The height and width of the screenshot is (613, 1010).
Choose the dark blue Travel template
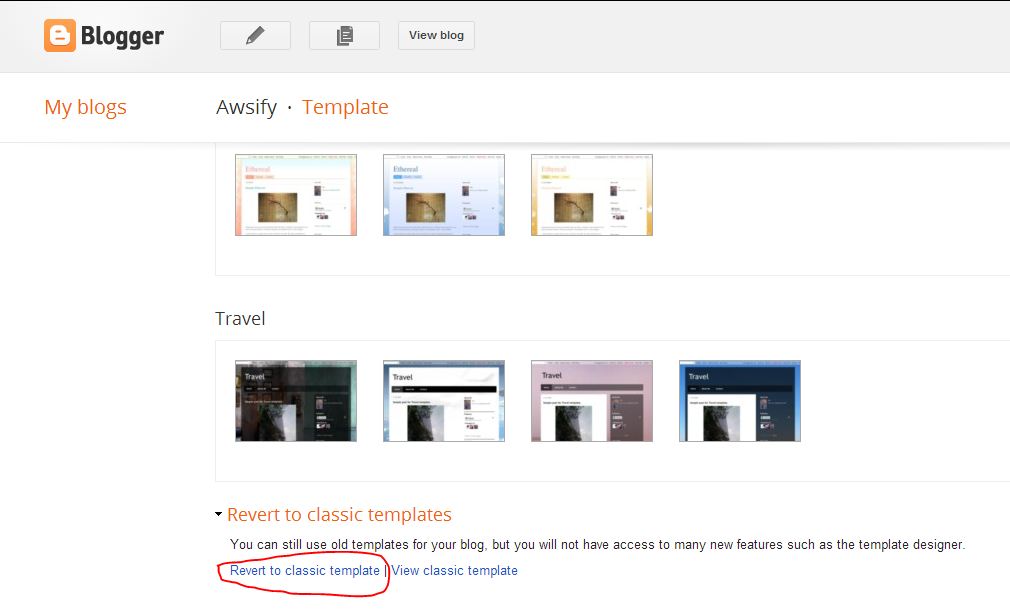pos(739,400)
